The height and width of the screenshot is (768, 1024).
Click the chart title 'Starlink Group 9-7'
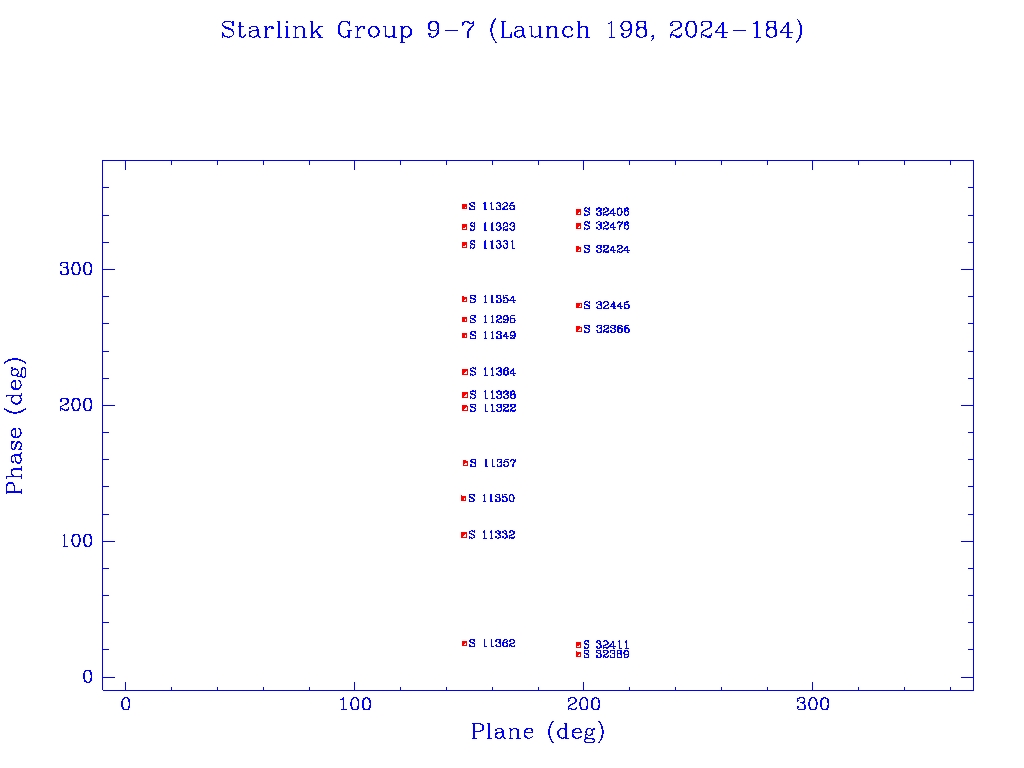pos(347,30)
